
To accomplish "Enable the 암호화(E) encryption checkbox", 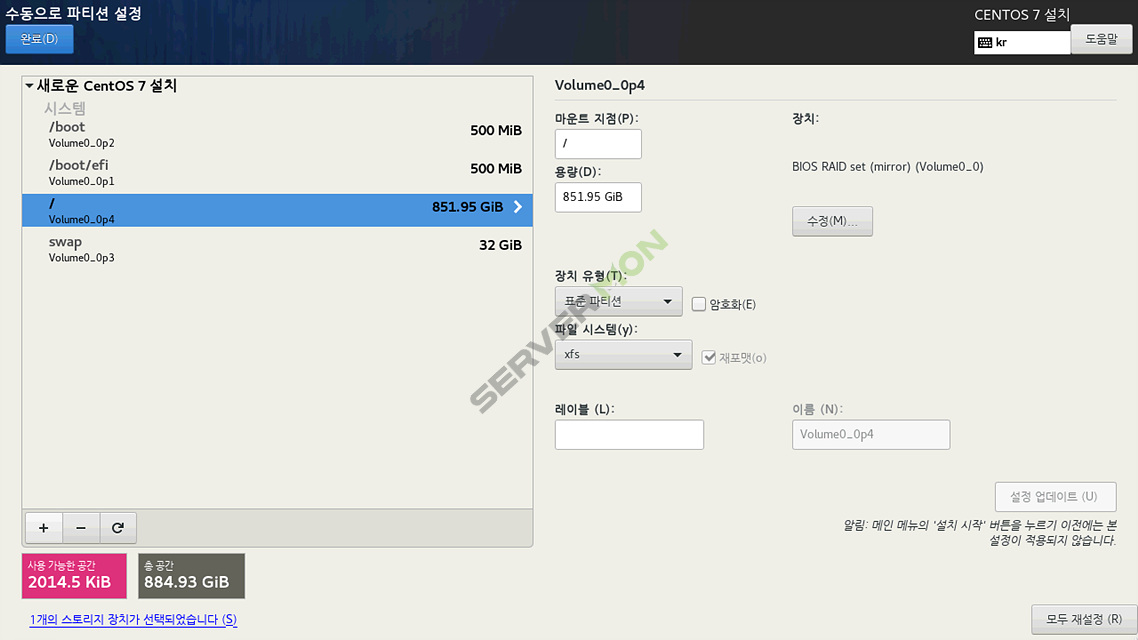I will point(698,304).
